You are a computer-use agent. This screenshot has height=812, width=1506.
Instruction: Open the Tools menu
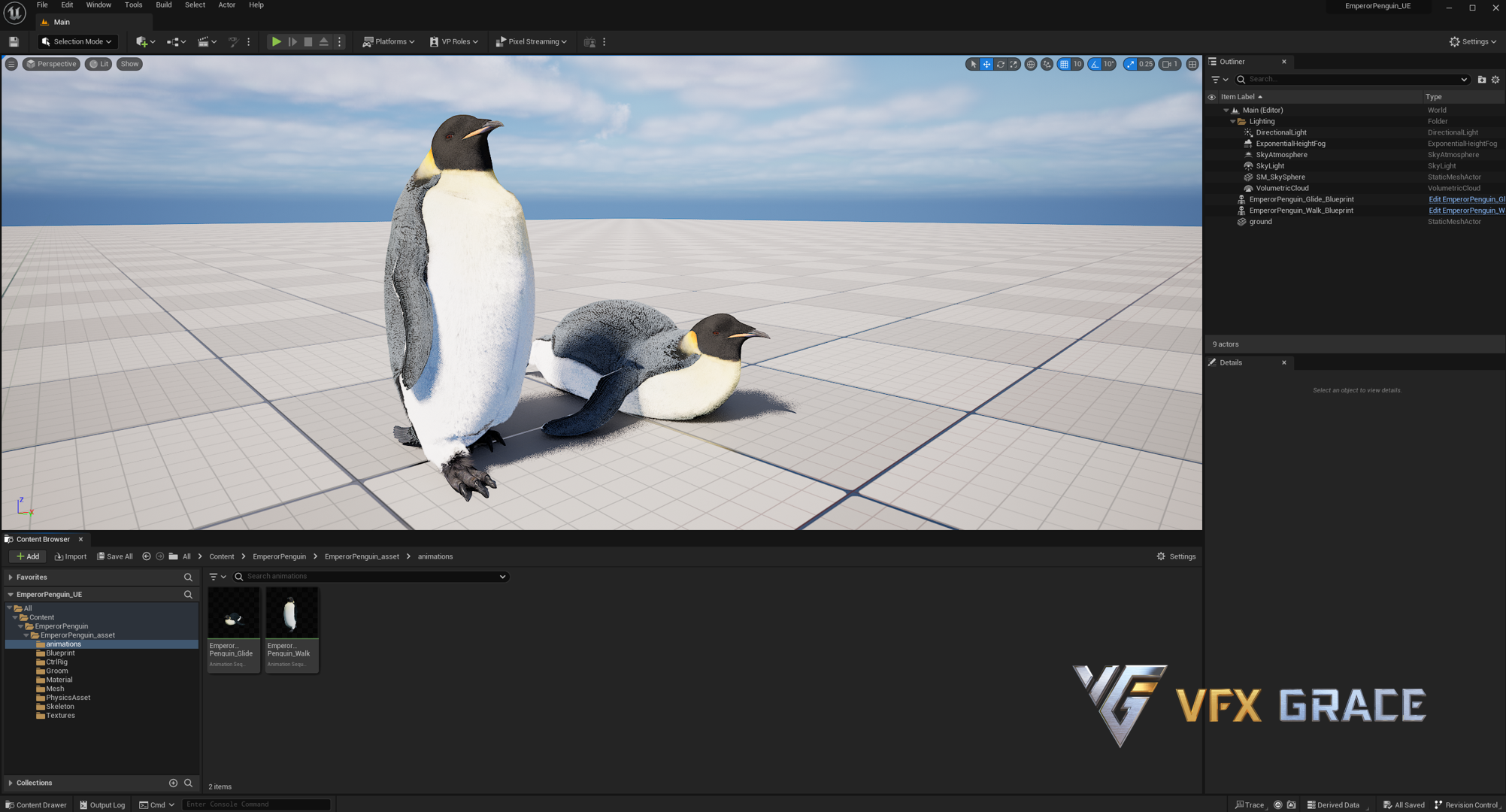(134, 5)
